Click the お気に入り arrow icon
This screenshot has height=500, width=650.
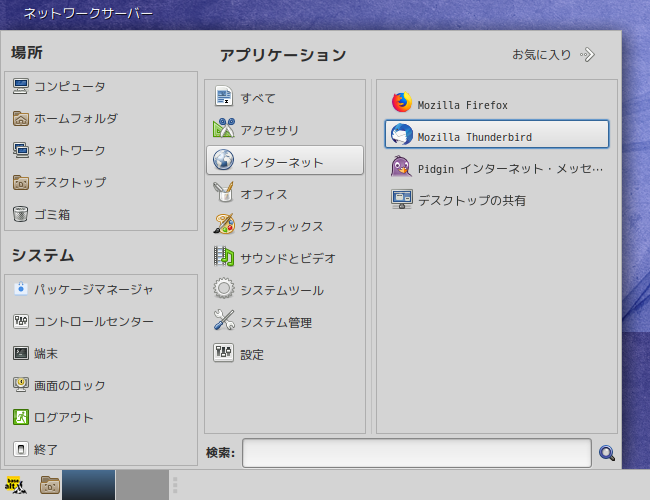tap(587, 55)
